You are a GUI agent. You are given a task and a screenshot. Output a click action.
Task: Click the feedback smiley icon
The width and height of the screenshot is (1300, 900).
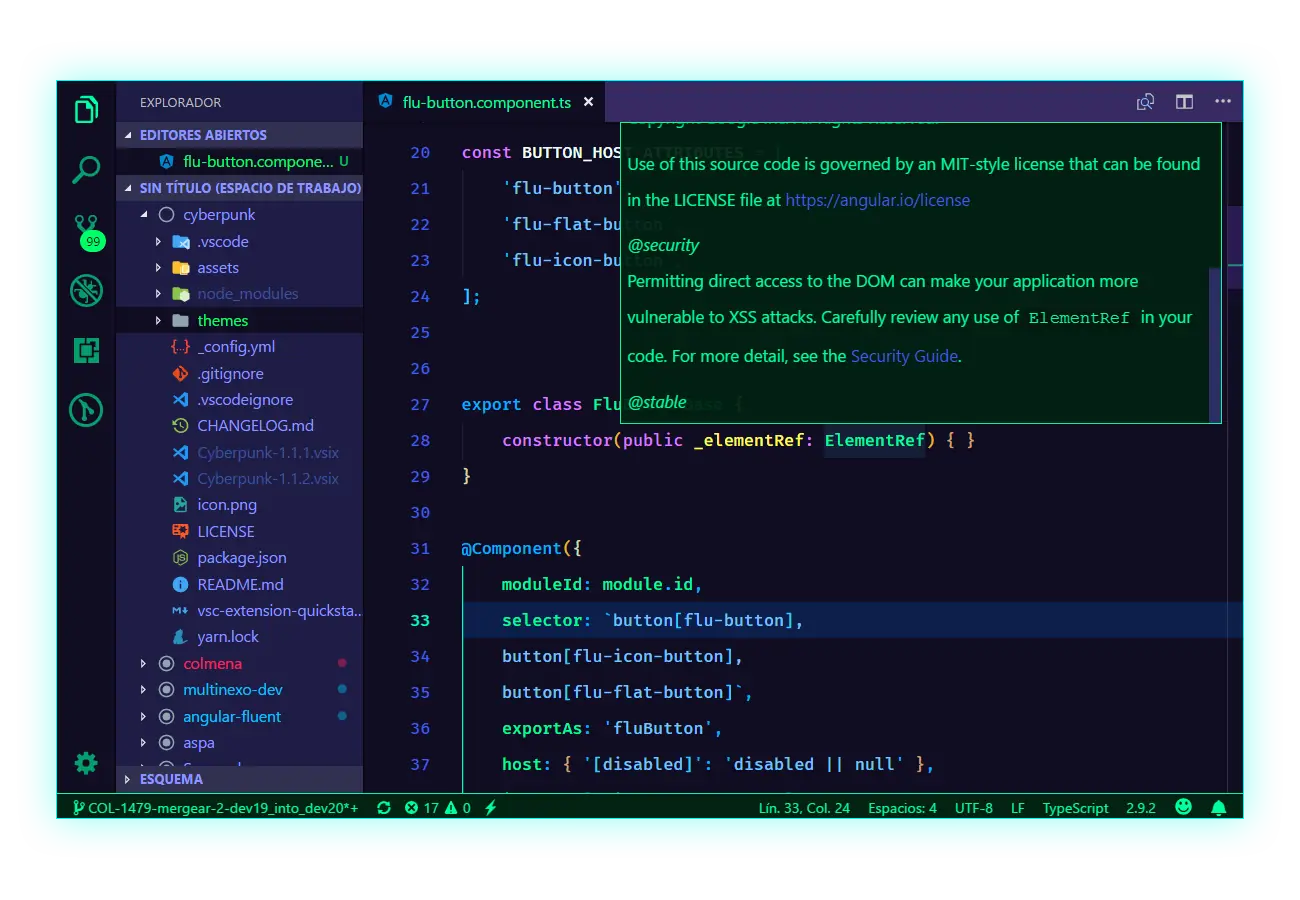click(1184, 807)
